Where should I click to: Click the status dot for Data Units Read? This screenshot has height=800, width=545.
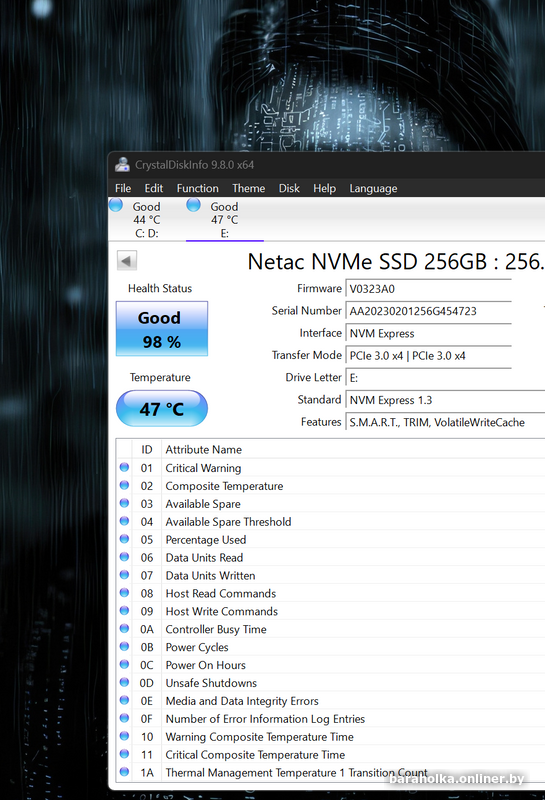(124, 557)
